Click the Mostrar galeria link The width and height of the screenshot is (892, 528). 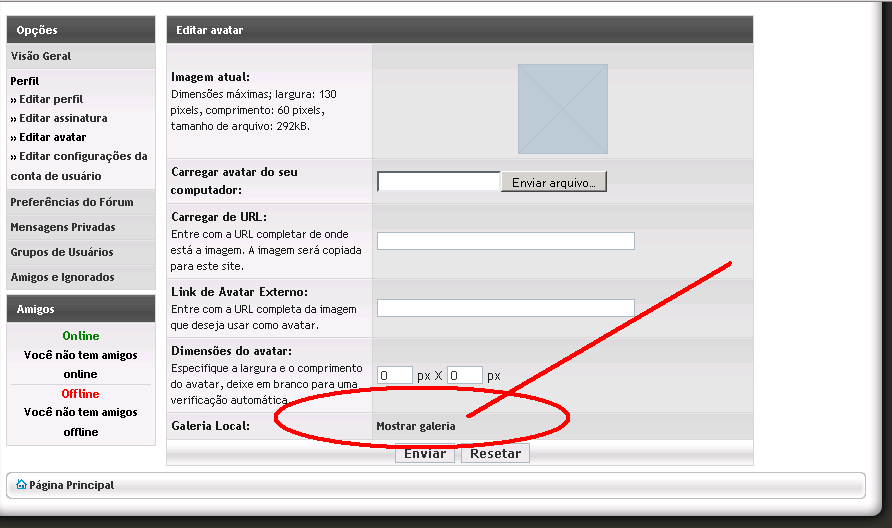[415, 426]
